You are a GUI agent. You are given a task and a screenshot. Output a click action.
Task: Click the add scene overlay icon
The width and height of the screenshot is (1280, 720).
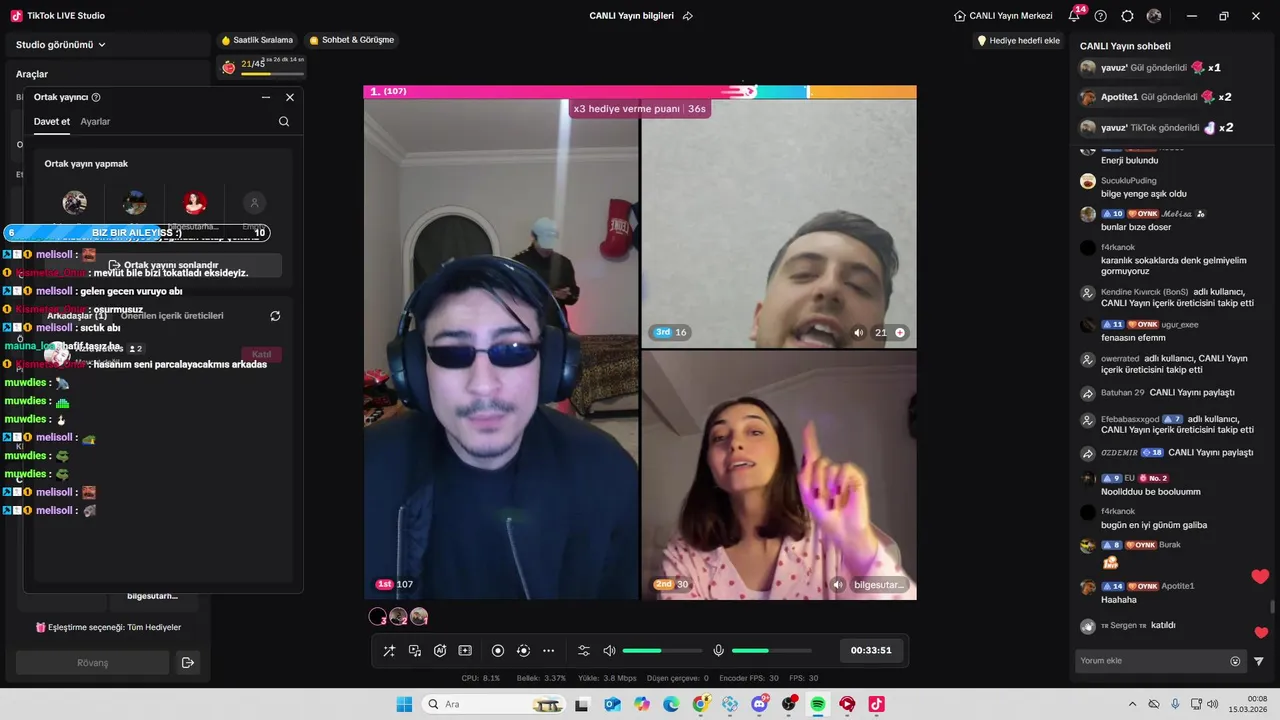click(x=465, y=650)
